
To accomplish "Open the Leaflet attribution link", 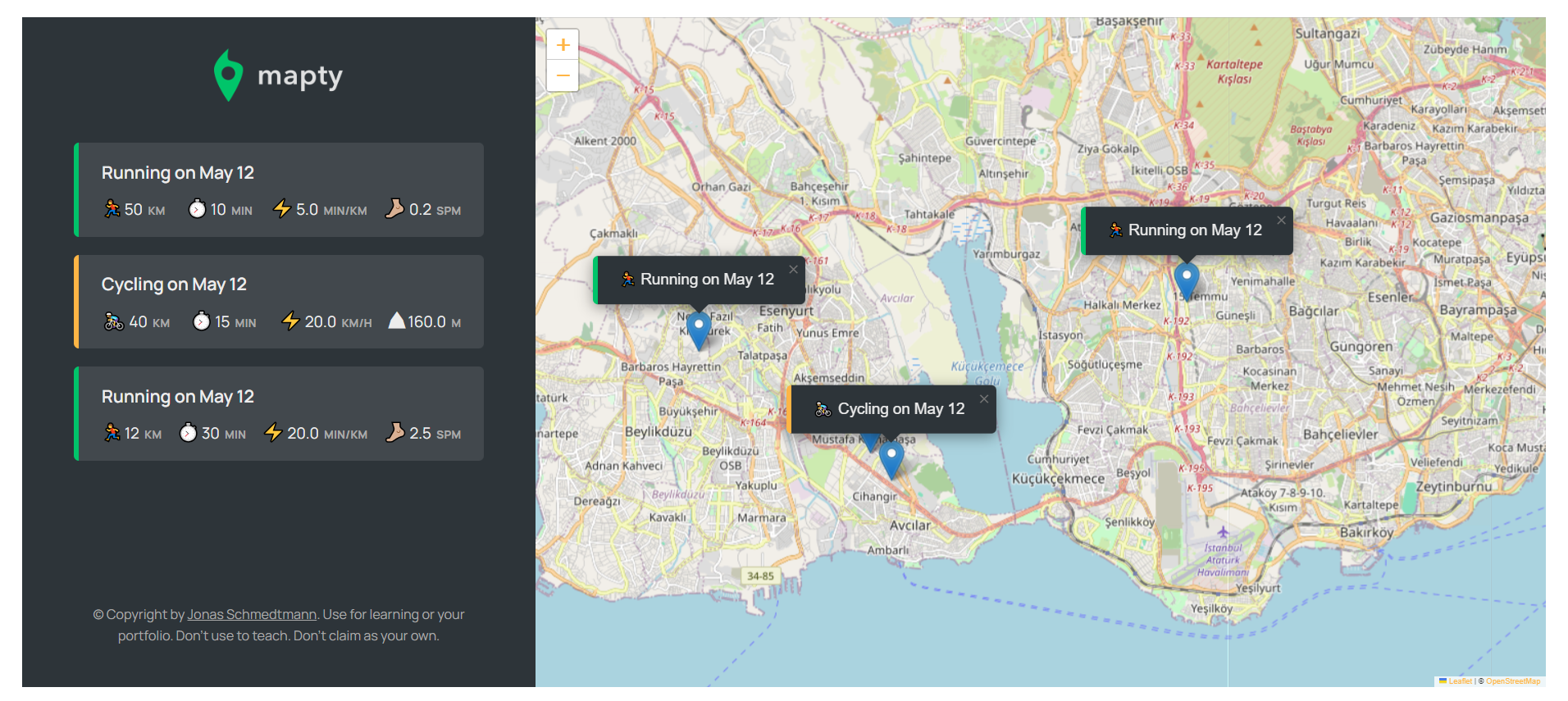I will 1459,681.
